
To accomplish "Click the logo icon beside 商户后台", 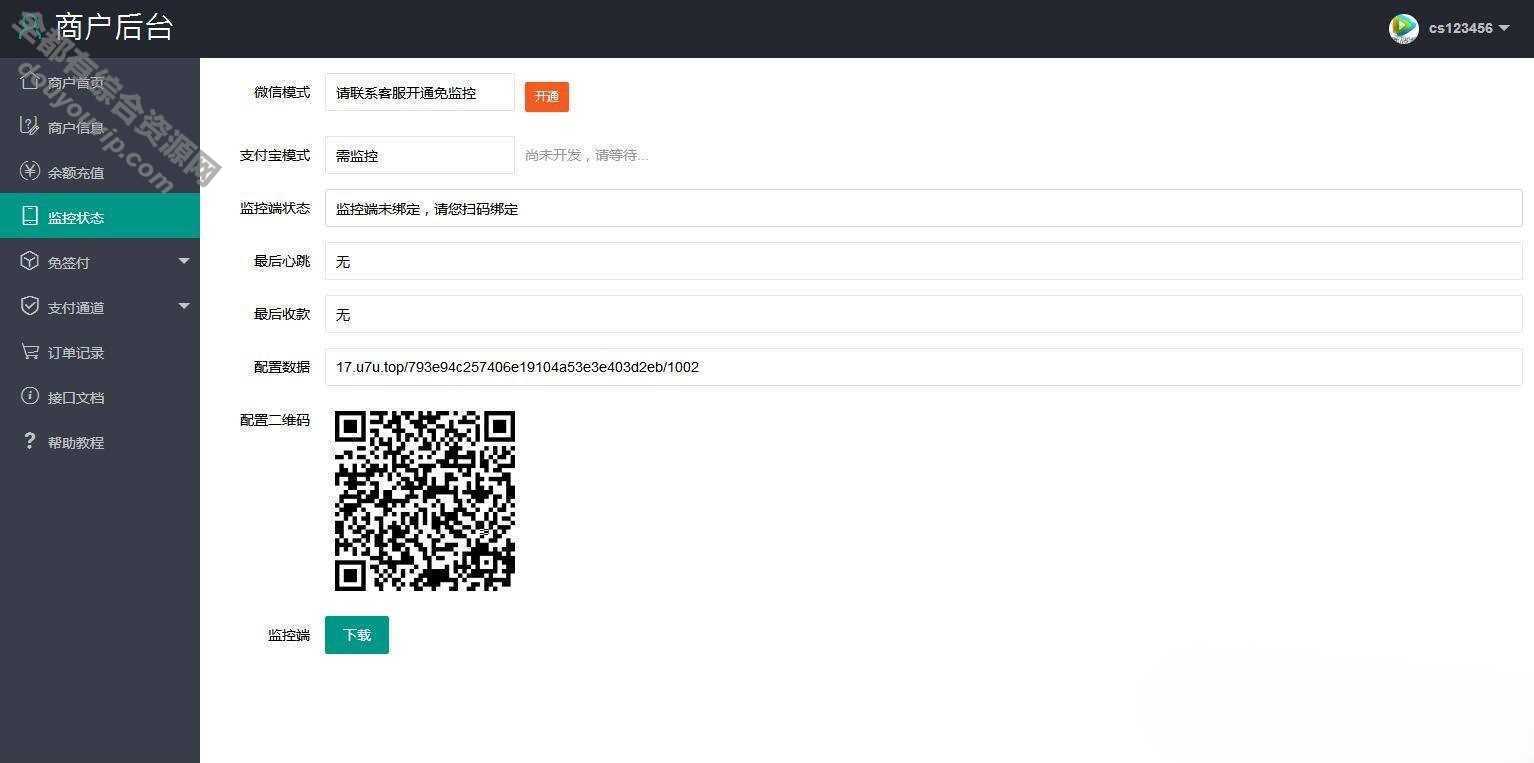I will 30,26.
